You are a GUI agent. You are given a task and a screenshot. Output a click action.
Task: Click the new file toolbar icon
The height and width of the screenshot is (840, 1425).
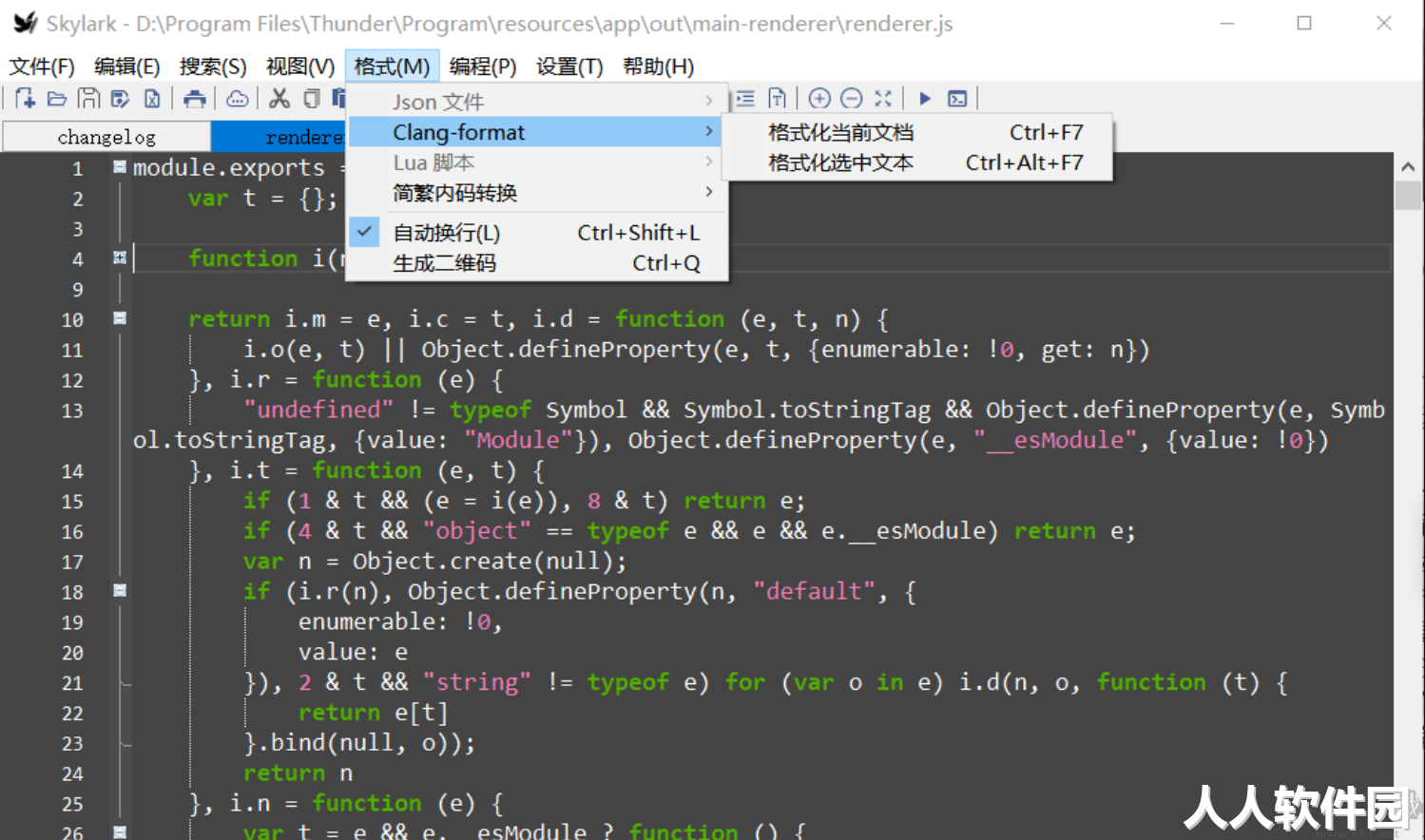point(25,98)
